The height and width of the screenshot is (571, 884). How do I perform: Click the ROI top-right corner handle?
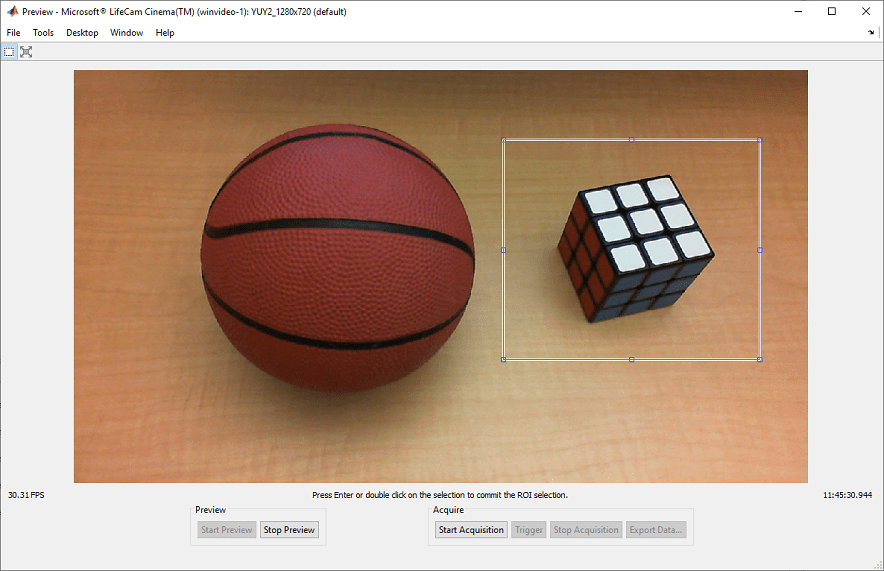[759, 140]
